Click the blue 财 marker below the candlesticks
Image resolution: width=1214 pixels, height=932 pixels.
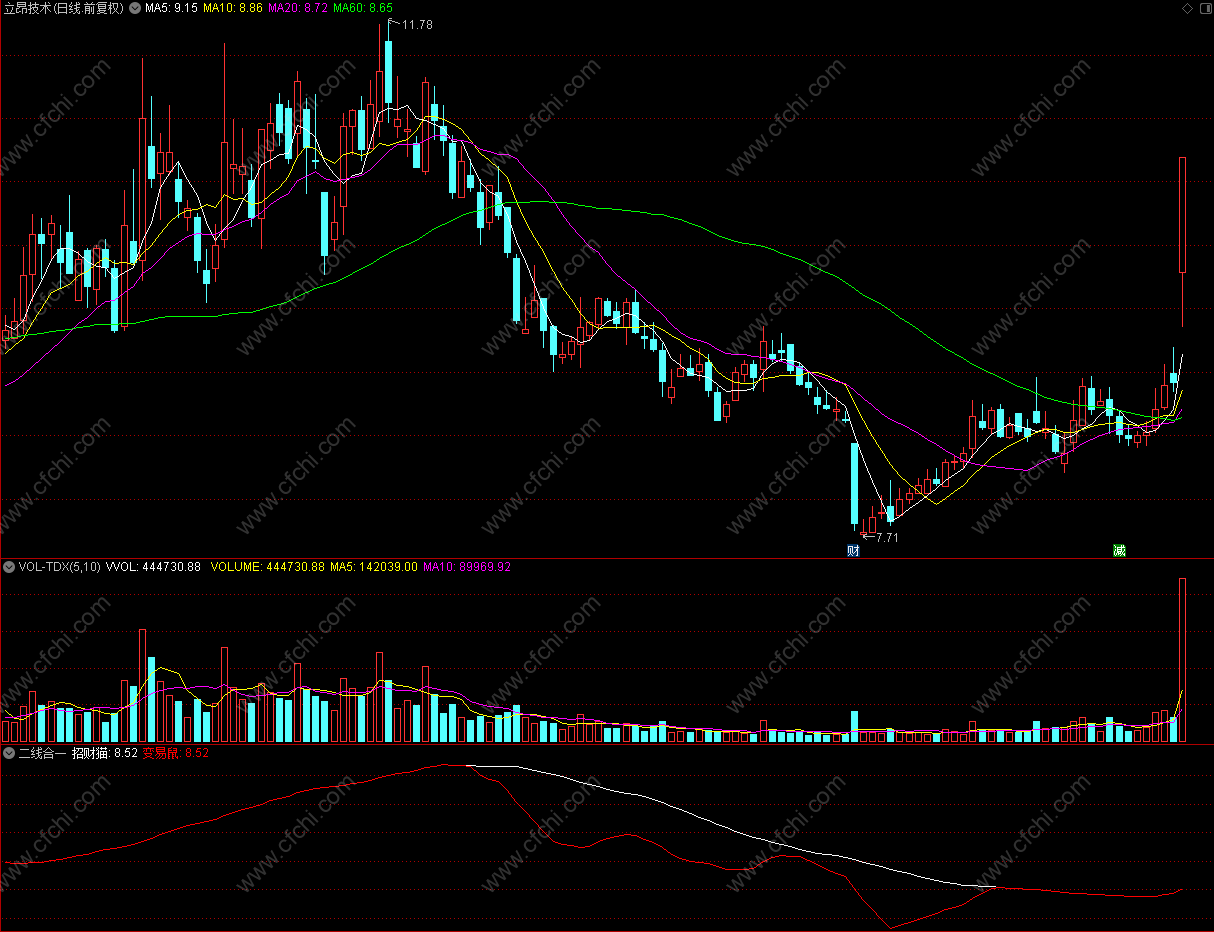854,550
